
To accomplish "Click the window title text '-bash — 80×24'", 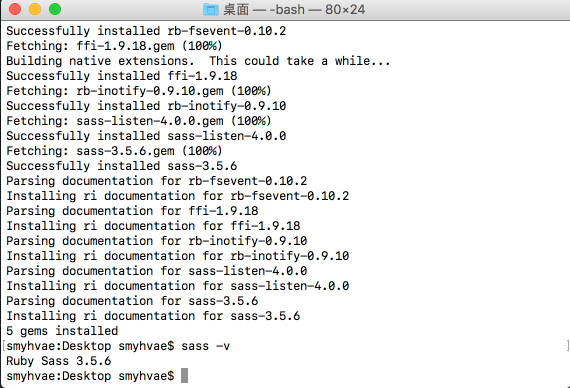I will point(317,9).
